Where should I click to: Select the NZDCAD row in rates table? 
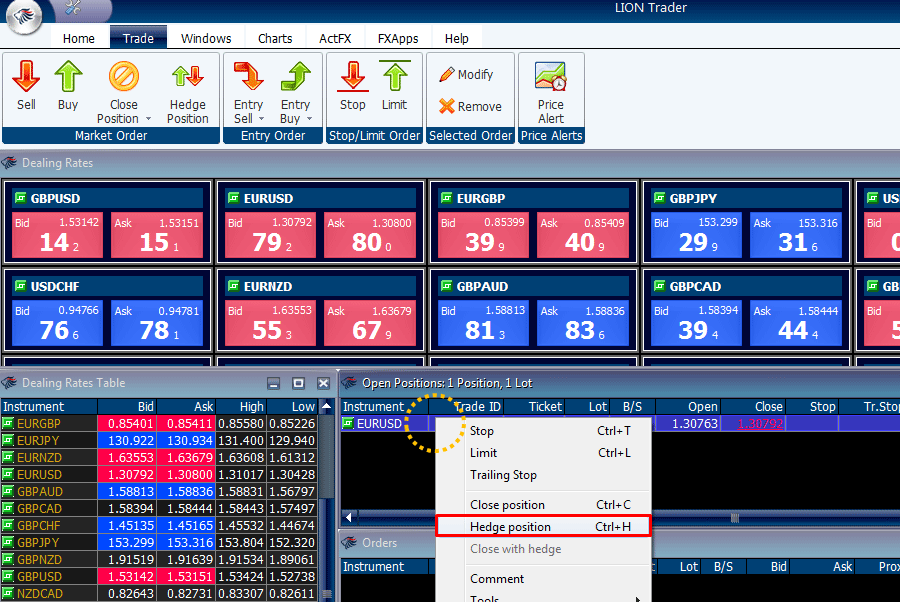coord(159,593)
